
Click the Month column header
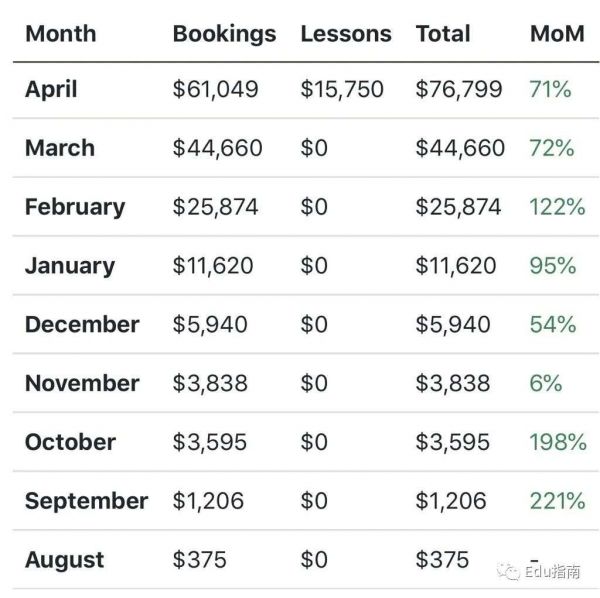pos(60,33)
